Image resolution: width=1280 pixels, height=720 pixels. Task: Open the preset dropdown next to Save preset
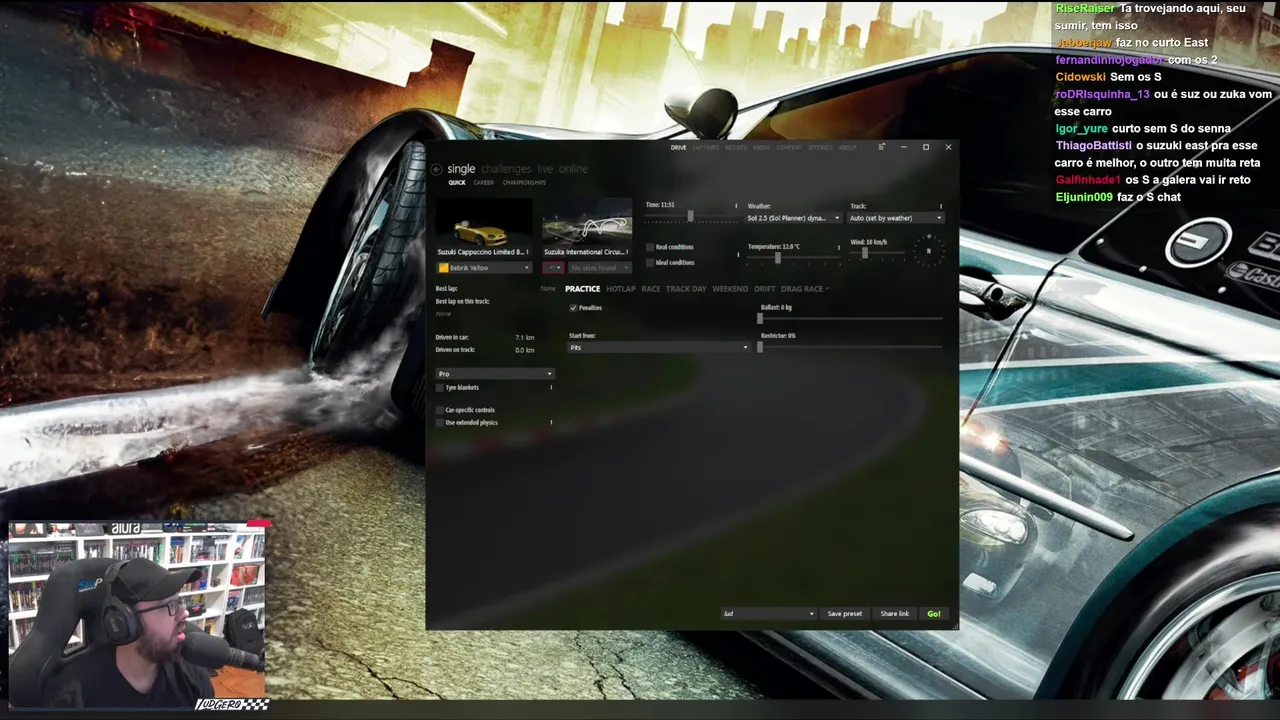point(768,614)
